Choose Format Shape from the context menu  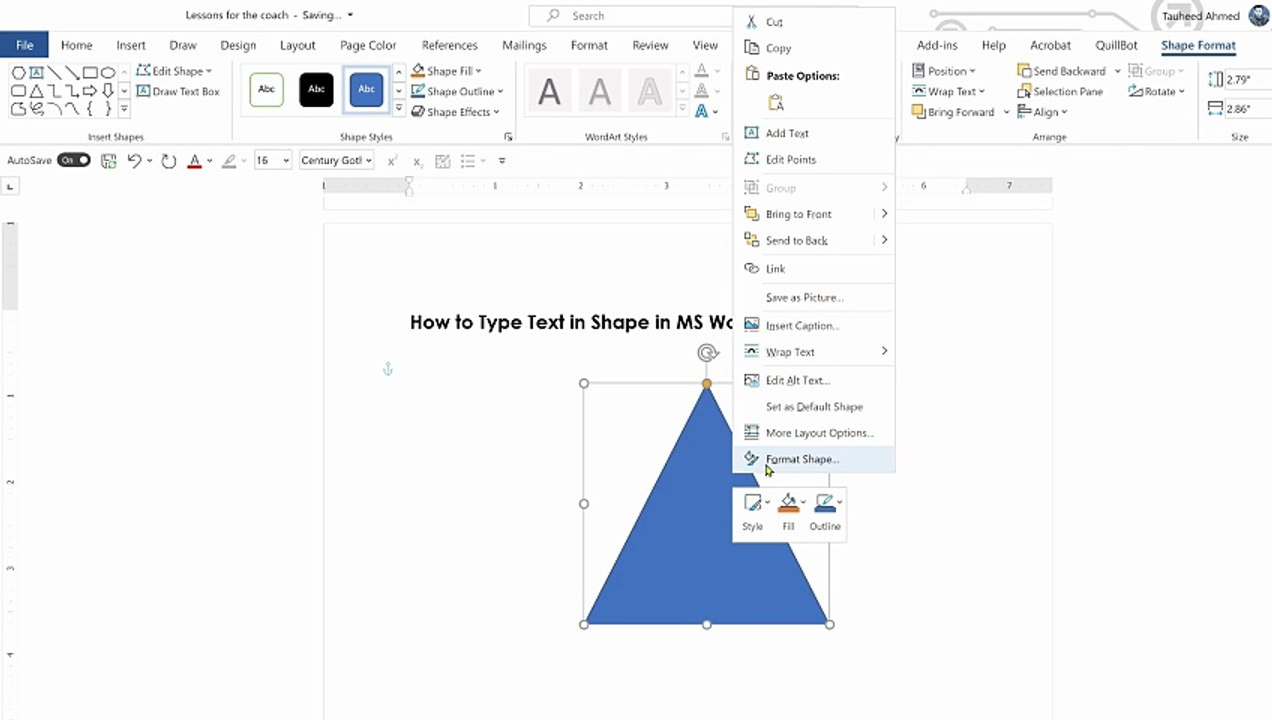point(814,459)
